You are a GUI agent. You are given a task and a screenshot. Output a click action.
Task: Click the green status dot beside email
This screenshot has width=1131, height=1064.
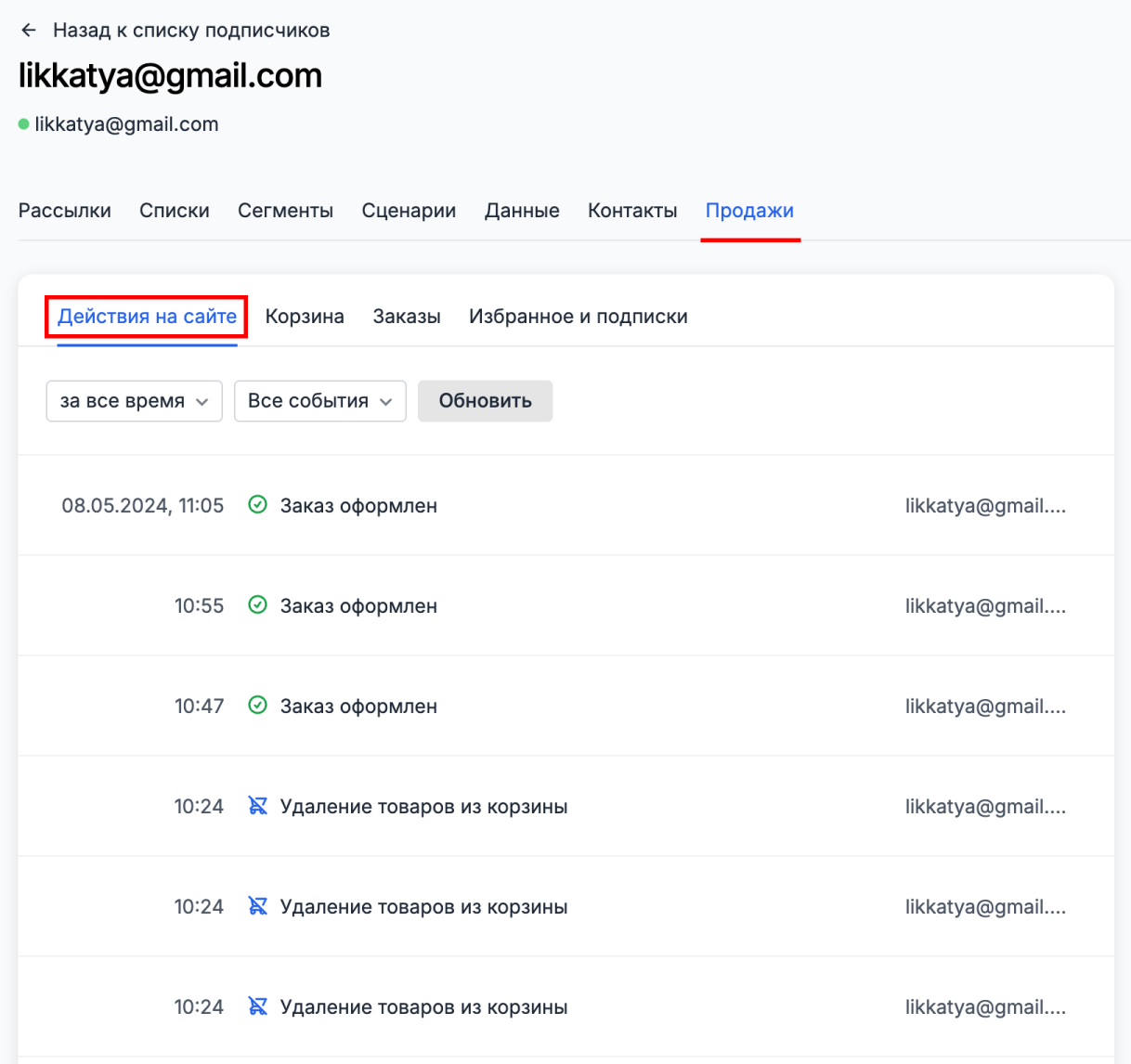[x=24, y=124]
